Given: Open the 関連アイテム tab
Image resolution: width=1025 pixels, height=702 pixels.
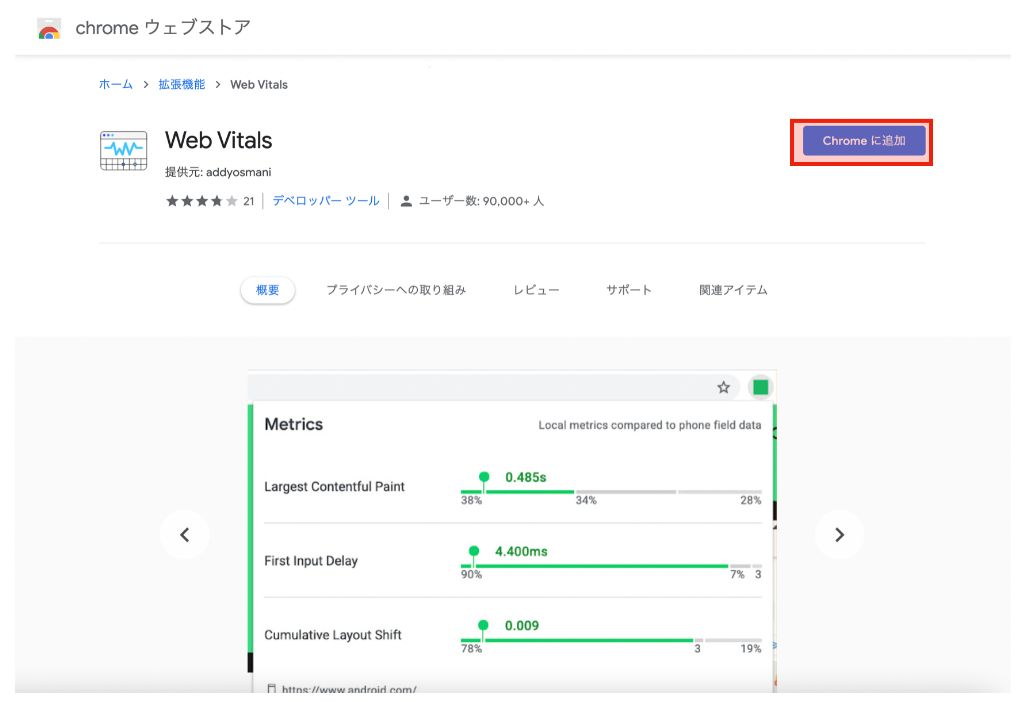Looking at the screenshot, I should coord(732,289).
